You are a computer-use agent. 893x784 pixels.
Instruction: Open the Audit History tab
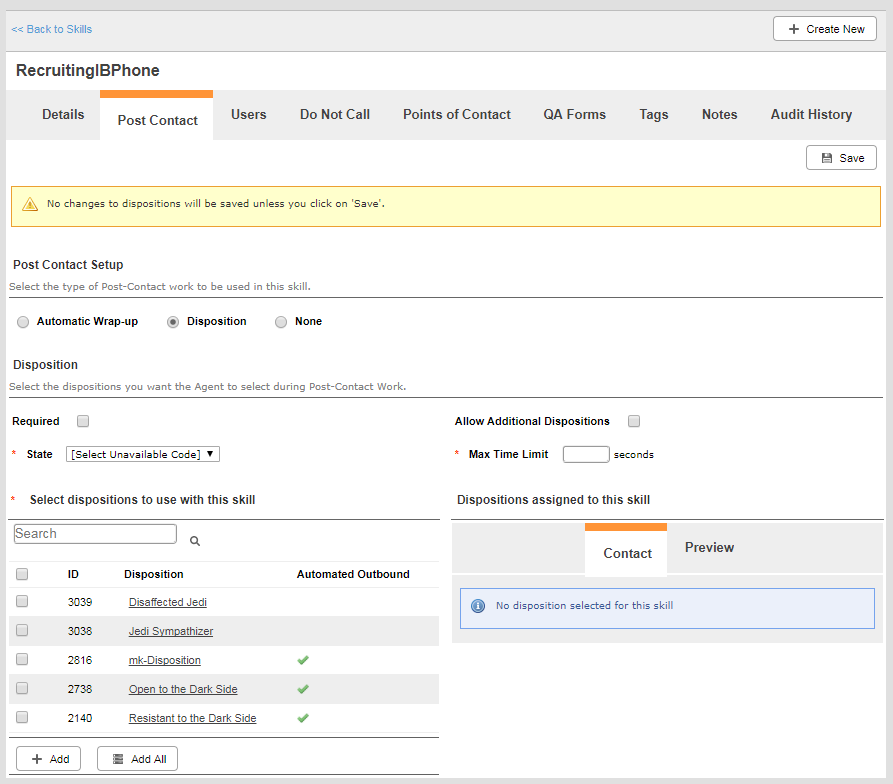(x=811, y=115)
